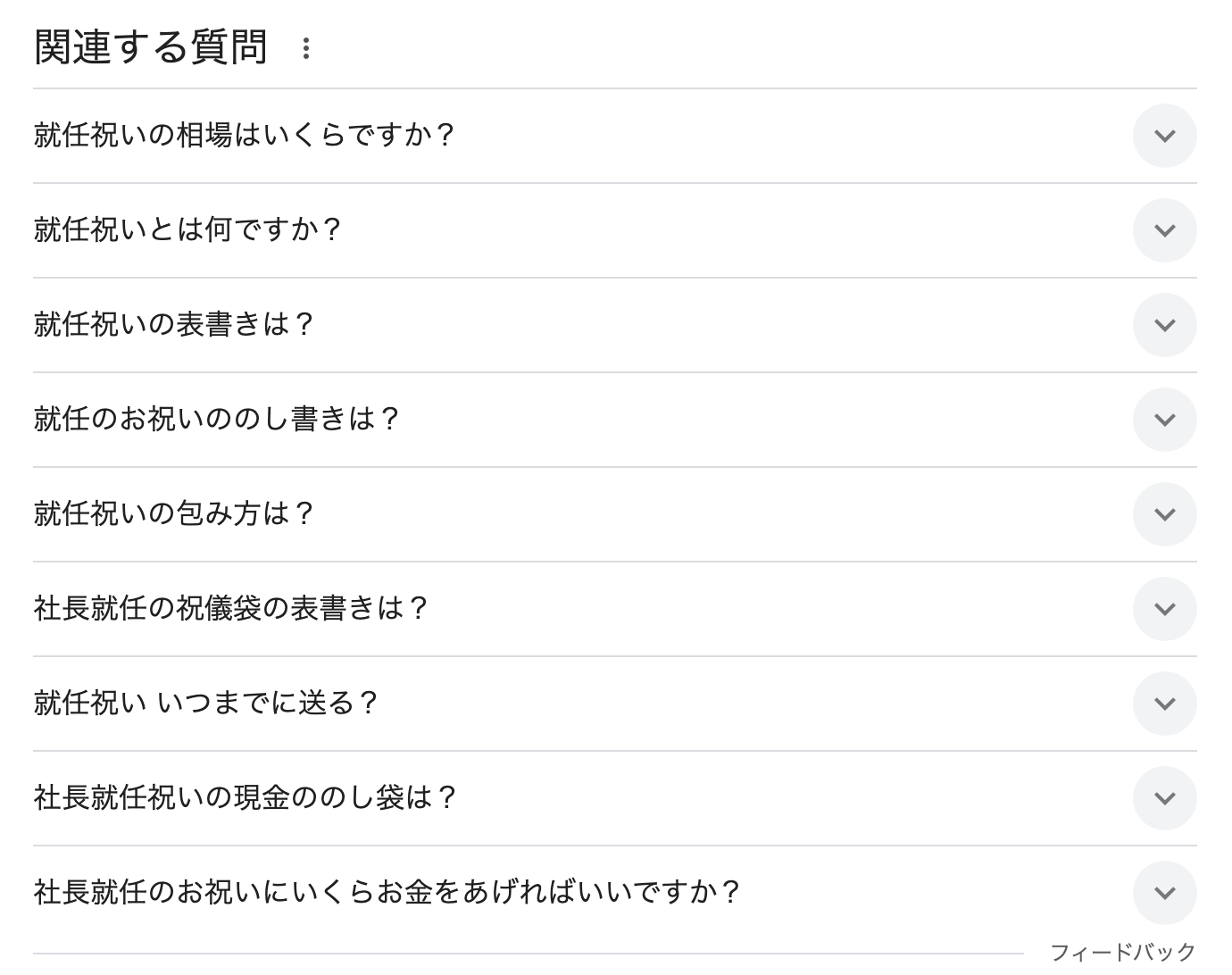Image resolution: width=1232 pixels, height=975 pixels.
Task: Select question text 就任祝い いつまでに送る？
Action: click(207, 704)
